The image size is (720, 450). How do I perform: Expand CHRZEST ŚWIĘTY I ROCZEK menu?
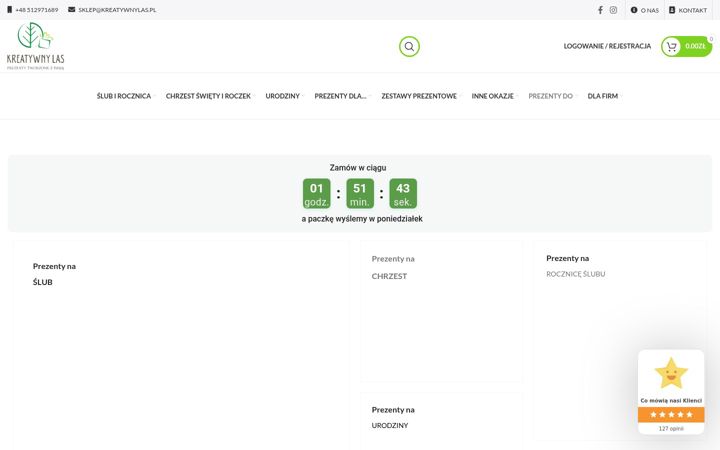pos(208,96)
